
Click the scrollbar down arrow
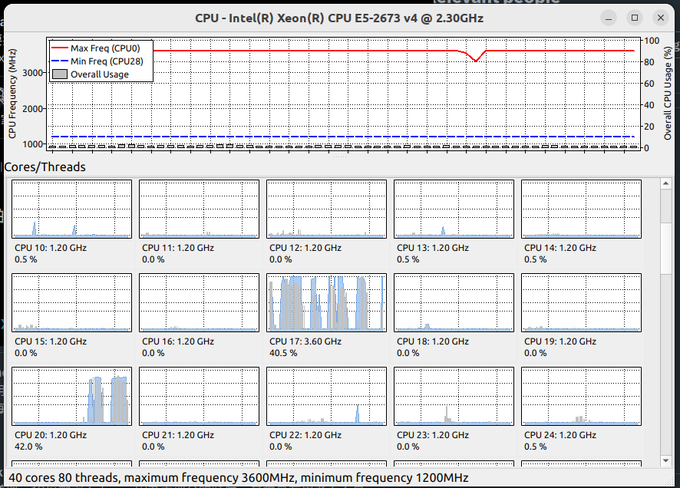click(666, 461)
